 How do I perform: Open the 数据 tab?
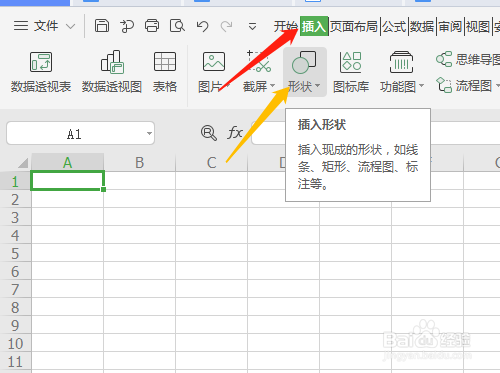click(x=422, y=26)
